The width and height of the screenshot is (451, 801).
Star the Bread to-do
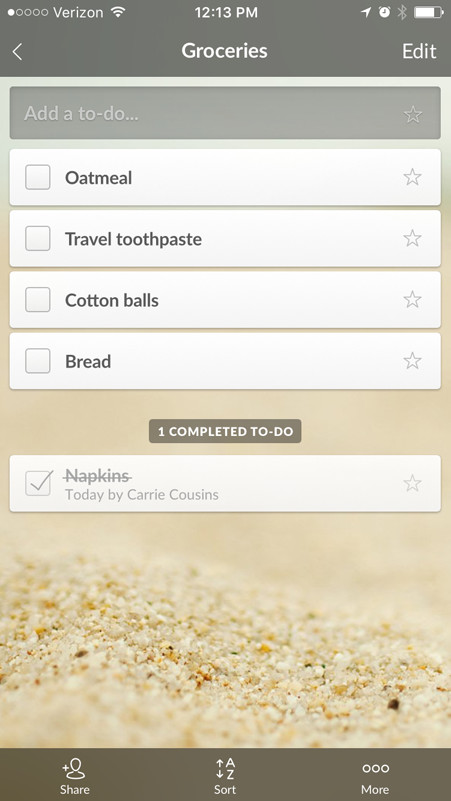coord(412,361)
